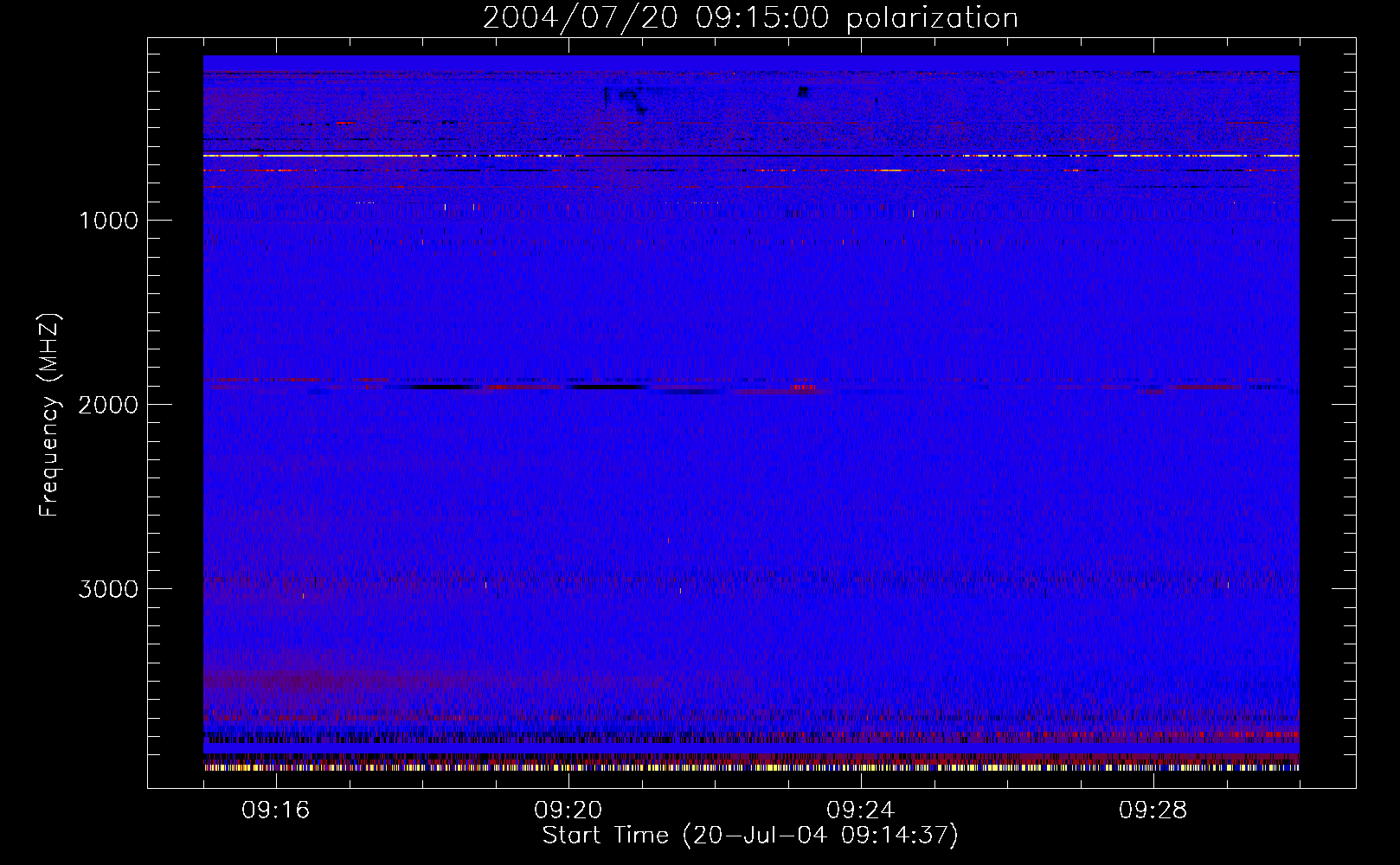The width and height of the screenshot is (1400, 865).
Task: Click the "09:24" time tick label
Action: [x=860, y=811]
